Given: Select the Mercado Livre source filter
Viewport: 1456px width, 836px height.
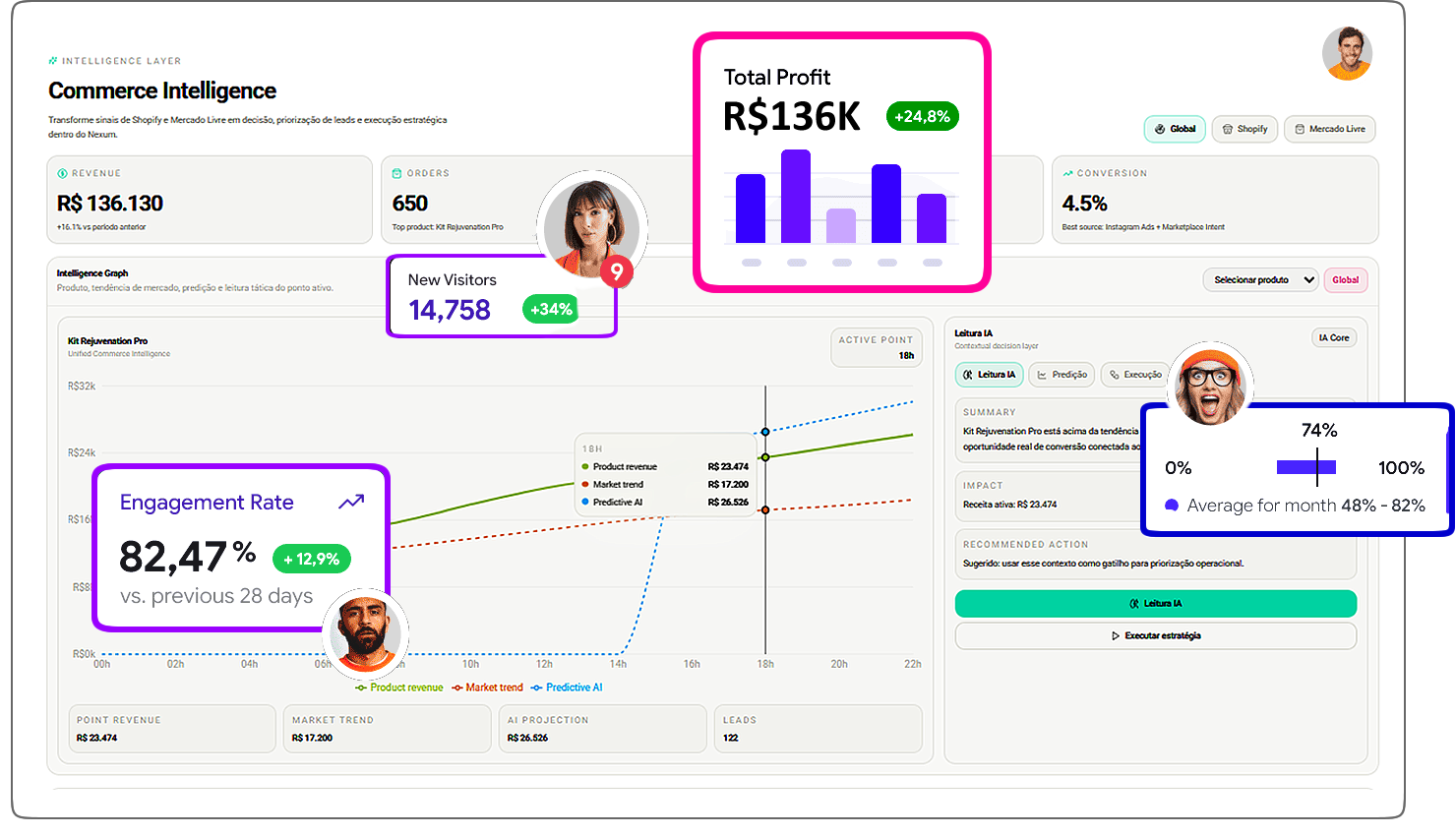Looking at the screenshot, I should point(1329,129).
